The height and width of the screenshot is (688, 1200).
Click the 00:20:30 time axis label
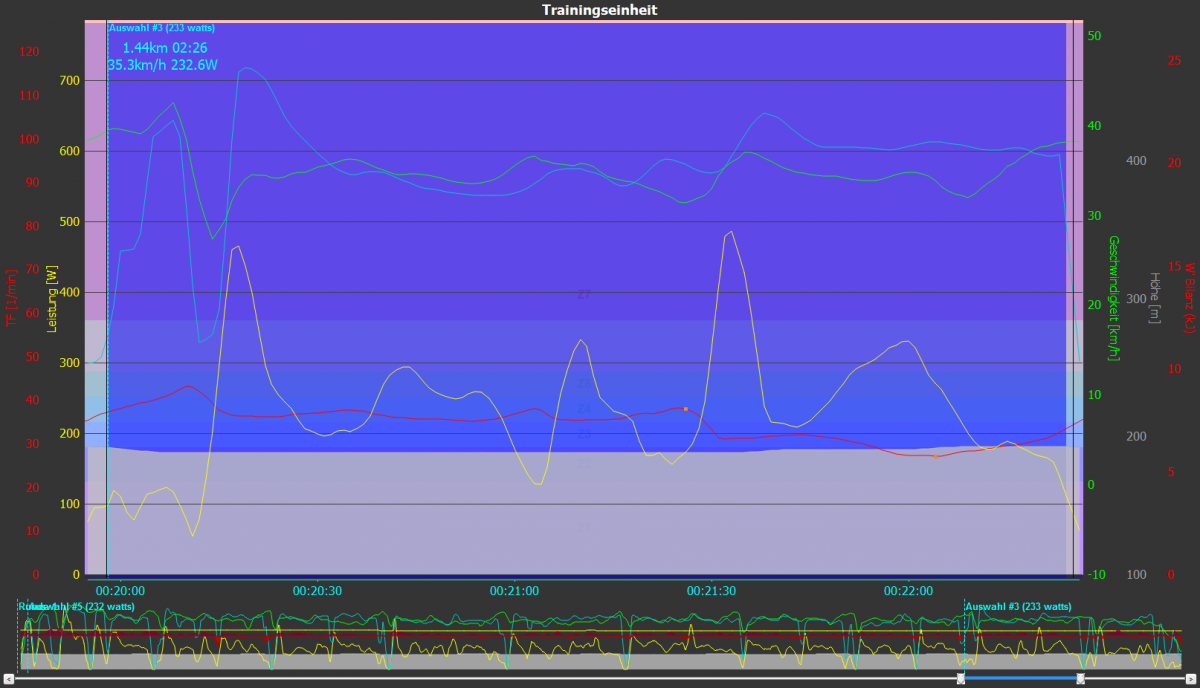(x=317, y=591)
